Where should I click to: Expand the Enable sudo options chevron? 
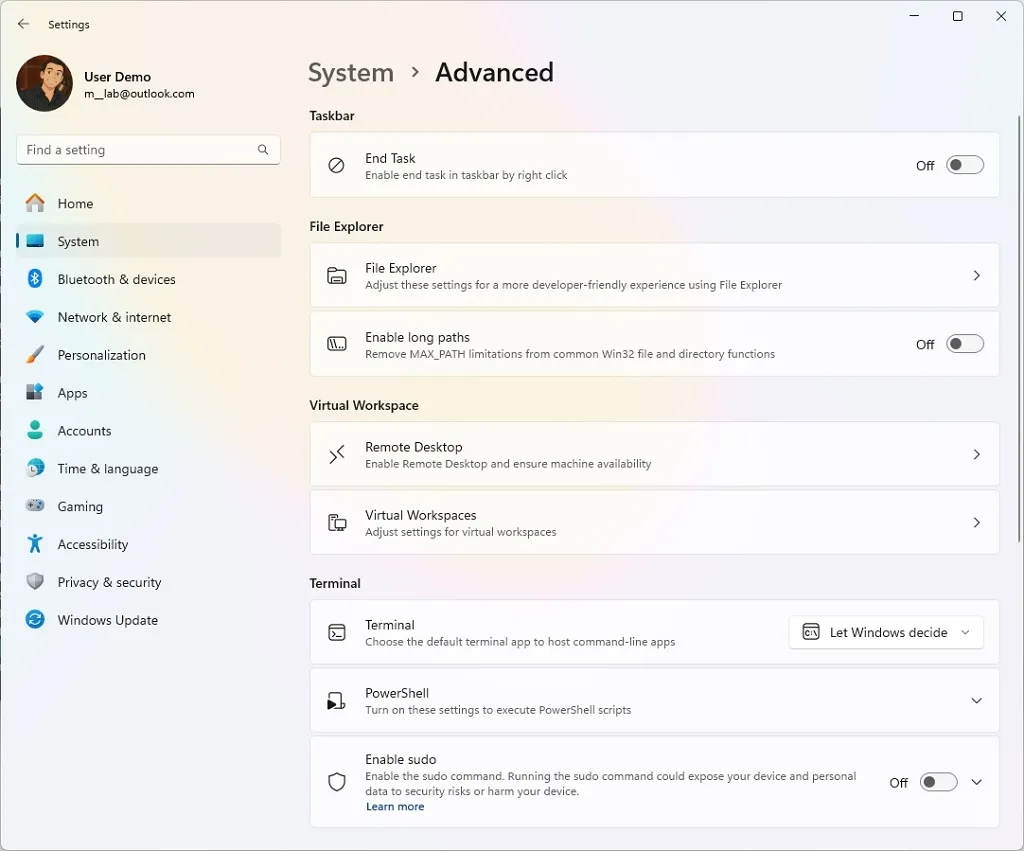tap(976, 781)
